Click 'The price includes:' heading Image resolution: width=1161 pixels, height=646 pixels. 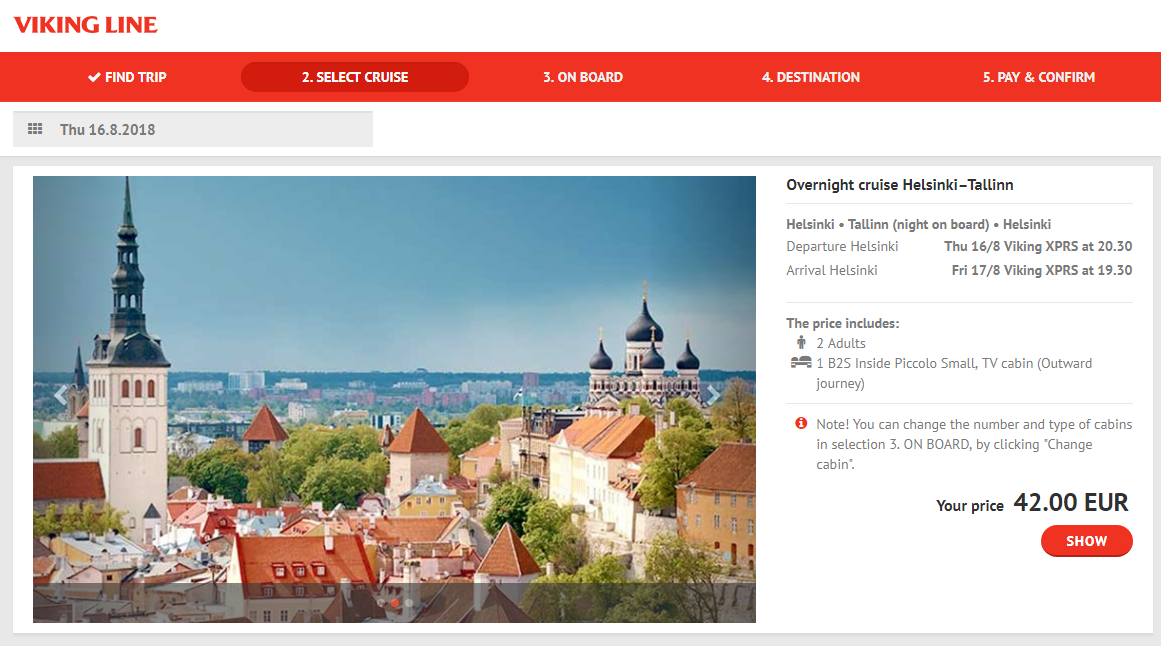[x=843, y=323]
